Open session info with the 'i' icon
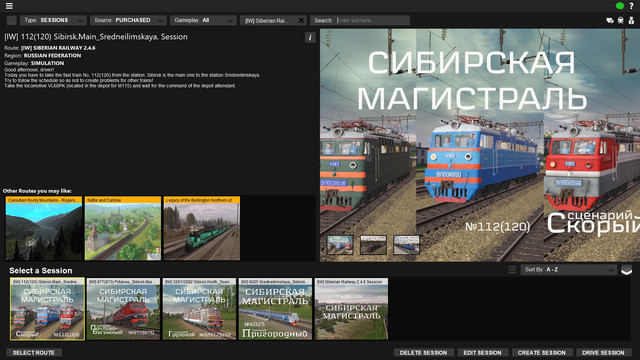640x360 pixels. coord(310,38)
